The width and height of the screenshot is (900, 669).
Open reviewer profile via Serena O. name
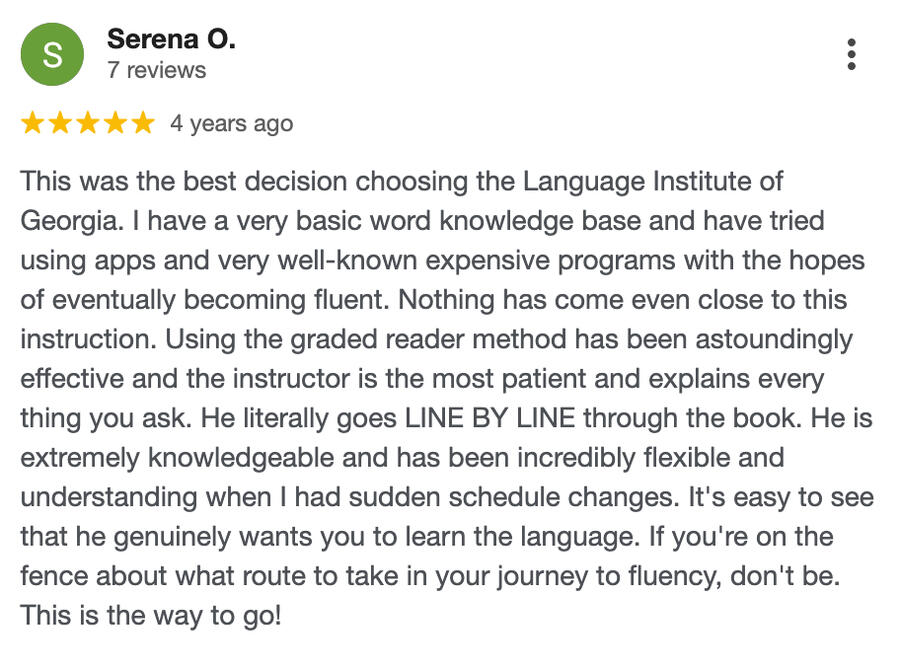coord(171,40)
